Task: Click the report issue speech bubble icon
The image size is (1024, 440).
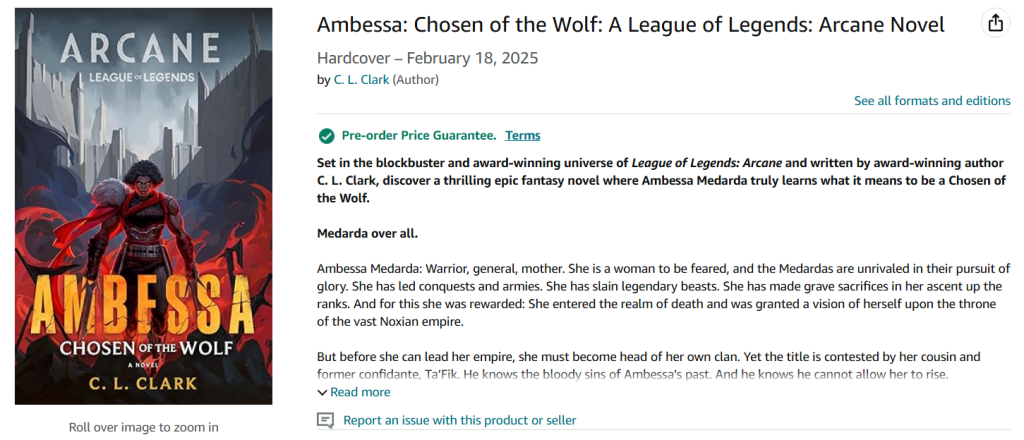Action: (x=325, y=420)
